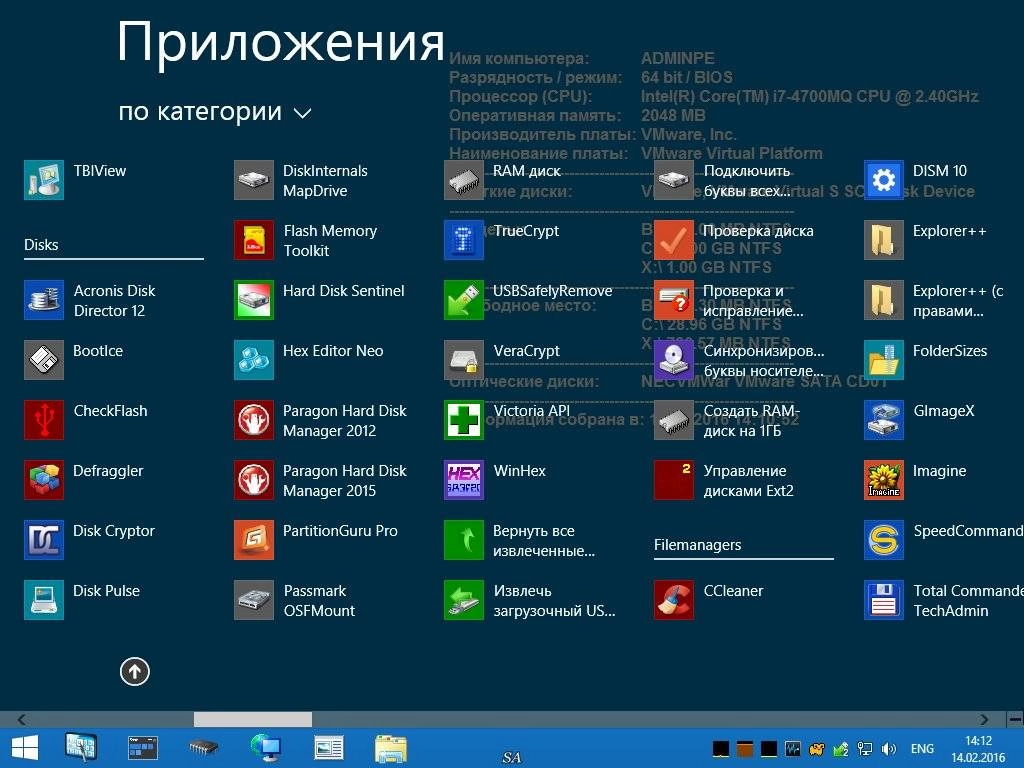The image size is (1024, 768).
Task: Open the RAM диск icon
Action: click(464, 180)
